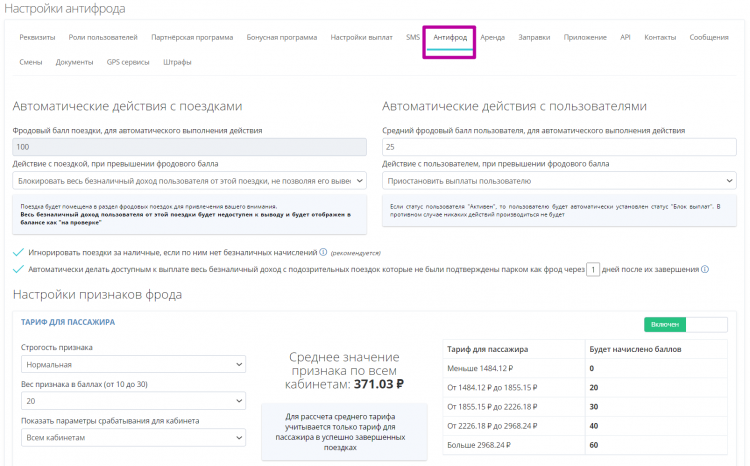
Task: Toggle 'Игнорировать поездки за наличные' checkbox
Action: point(18,253)
